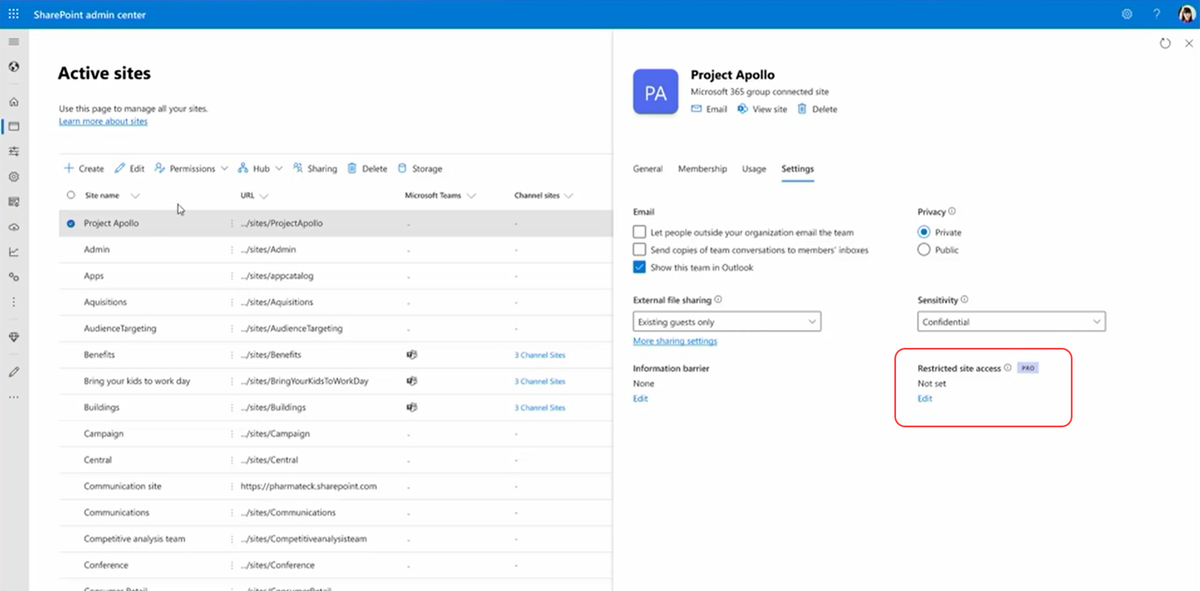Open the External file sharing dropdown

pos(727,322)
